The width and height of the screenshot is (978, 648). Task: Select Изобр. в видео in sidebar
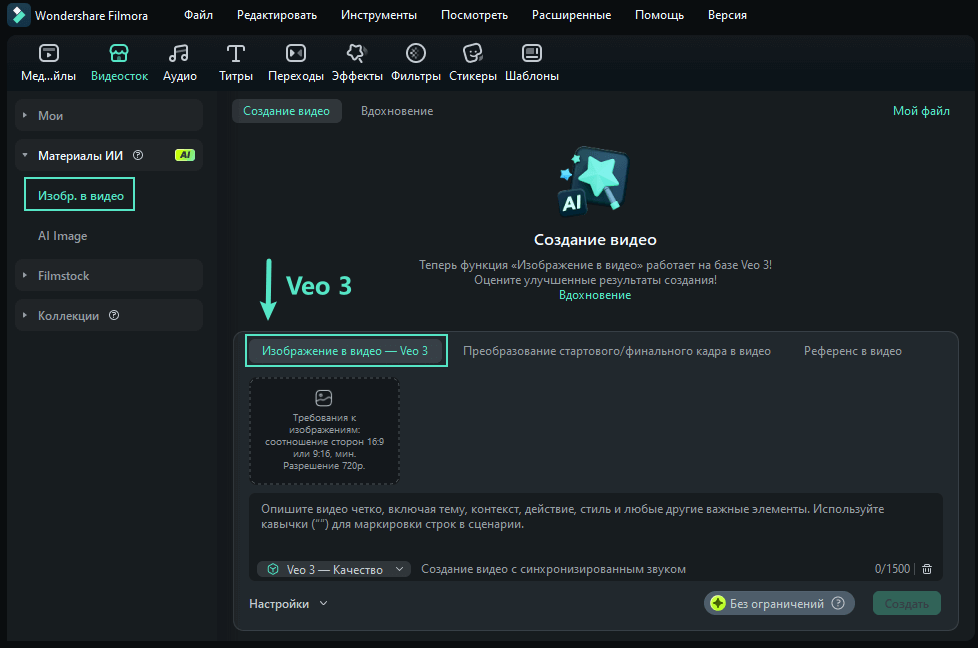(x=80, y=195)
